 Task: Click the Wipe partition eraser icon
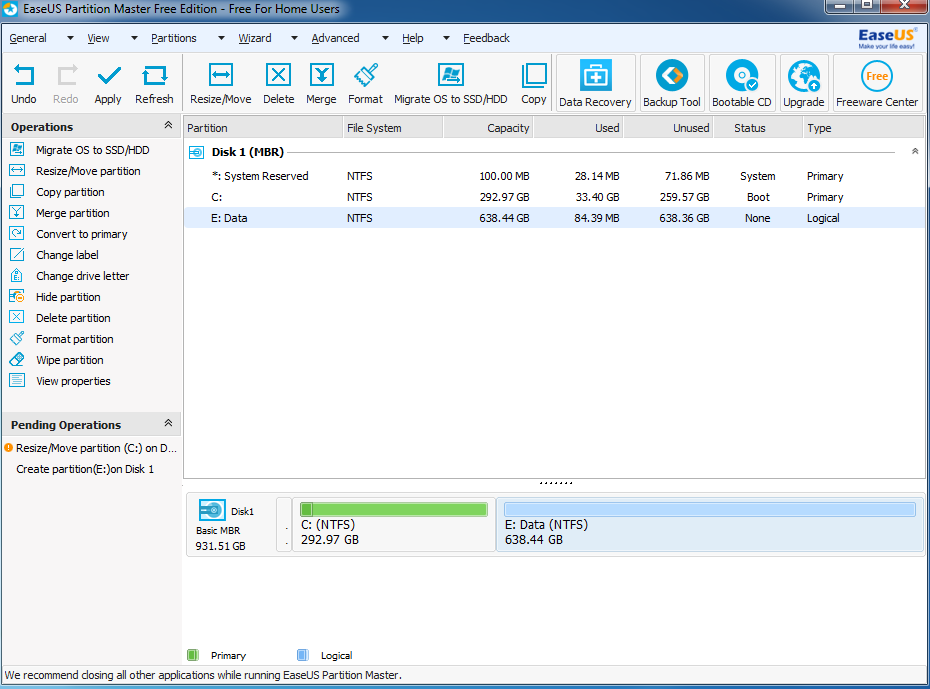tap(17, 359)
